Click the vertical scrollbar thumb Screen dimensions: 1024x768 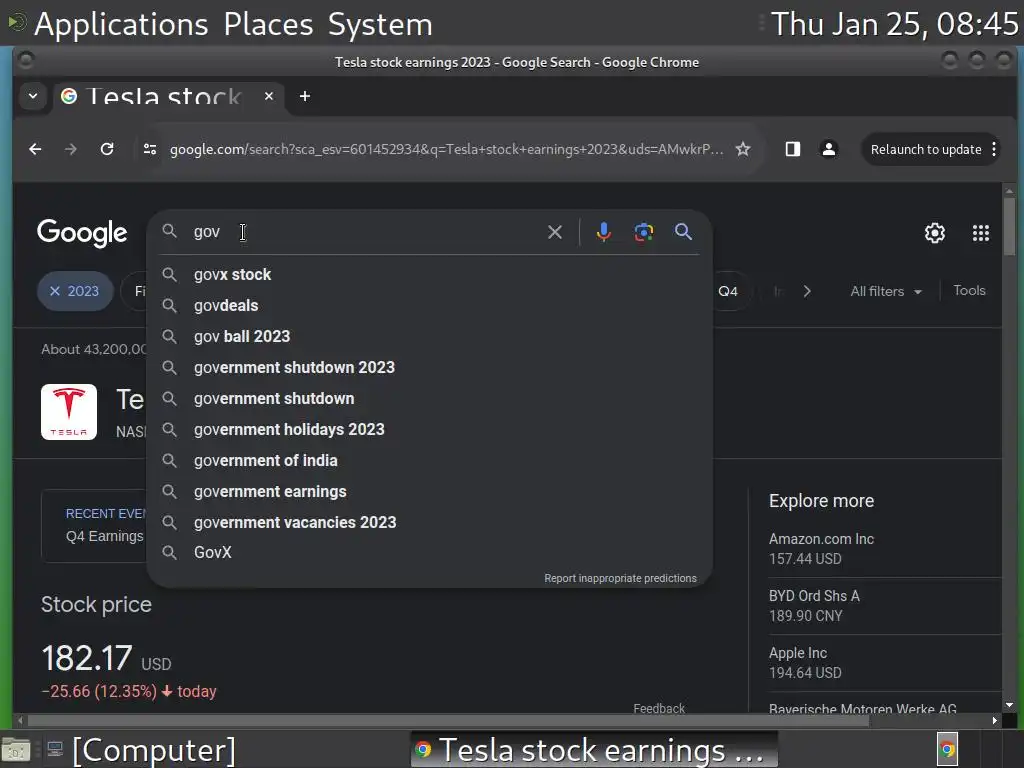point(1009,226)
